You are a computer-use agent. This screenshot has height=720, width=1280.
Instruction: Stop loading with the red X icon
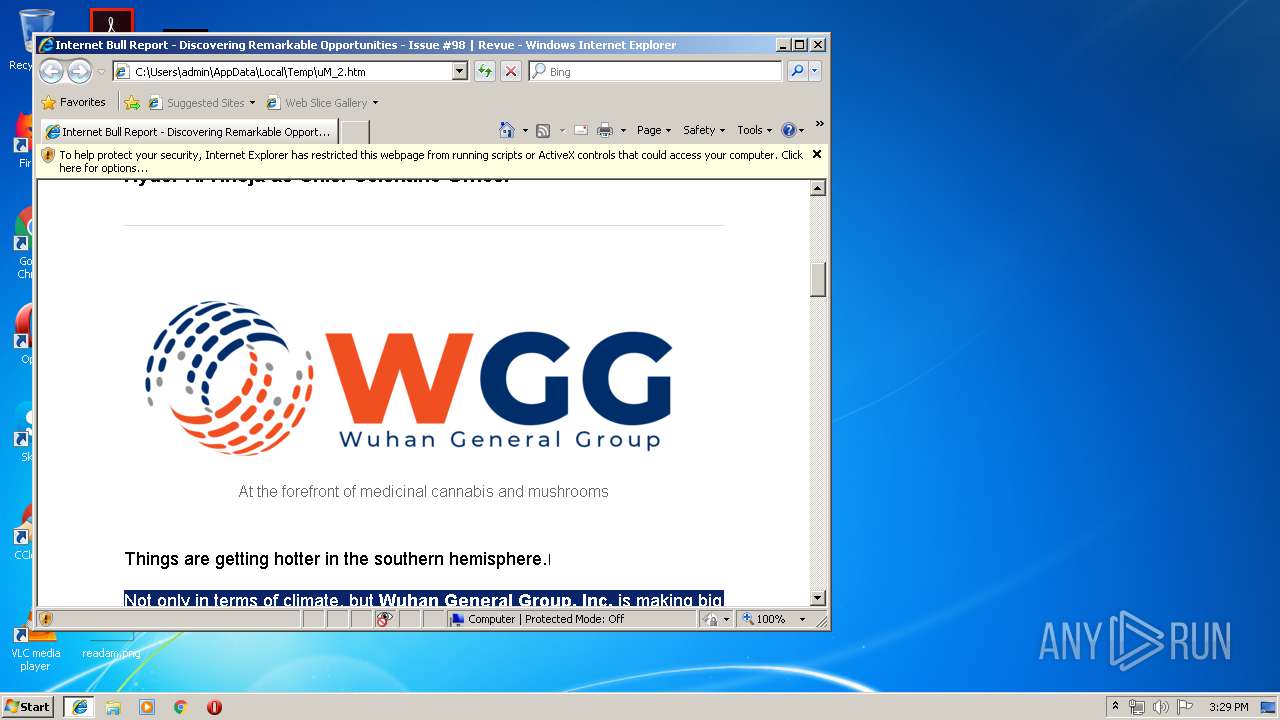(x=511, y=71)
